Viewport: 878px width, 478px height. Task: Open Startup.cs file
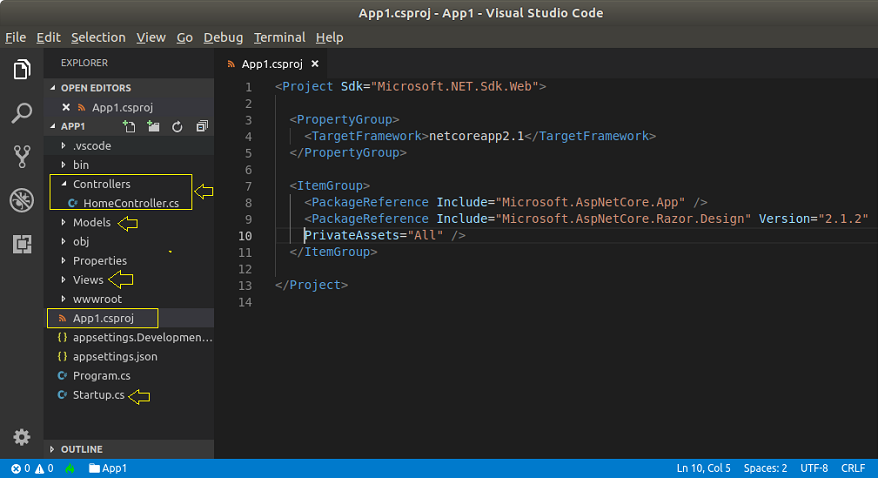99,395
